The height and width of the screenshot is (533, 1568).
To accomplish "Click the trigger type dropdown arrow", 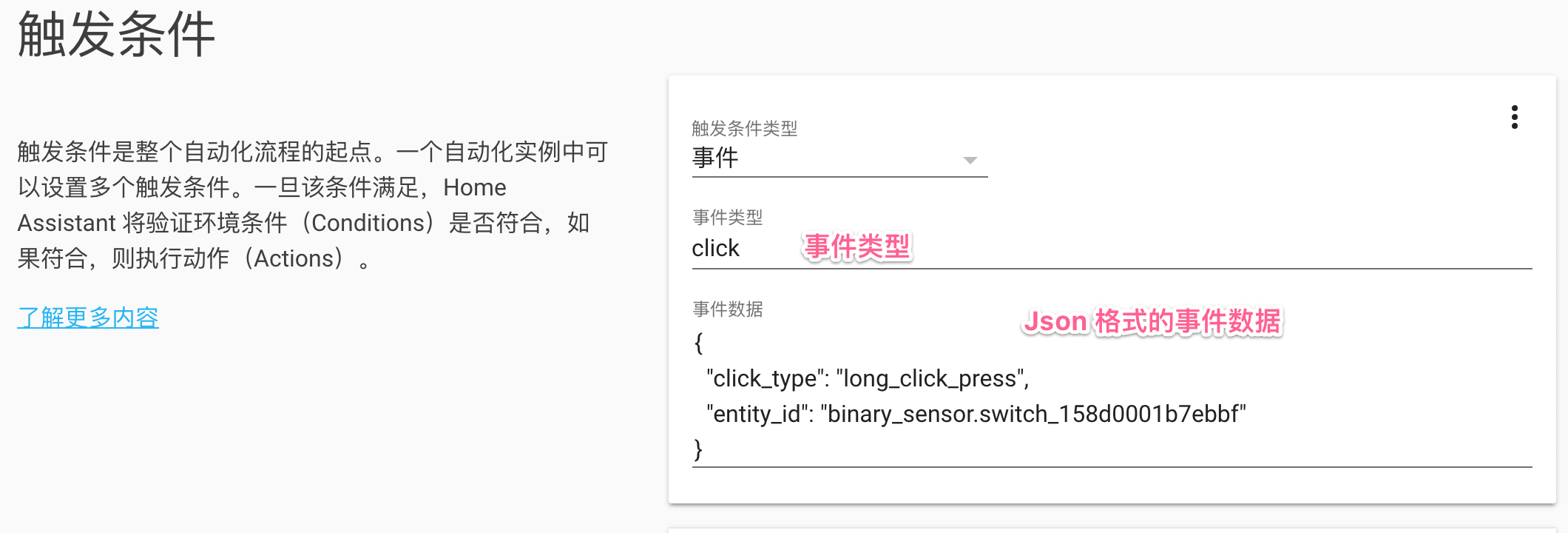I will [970, 160].
